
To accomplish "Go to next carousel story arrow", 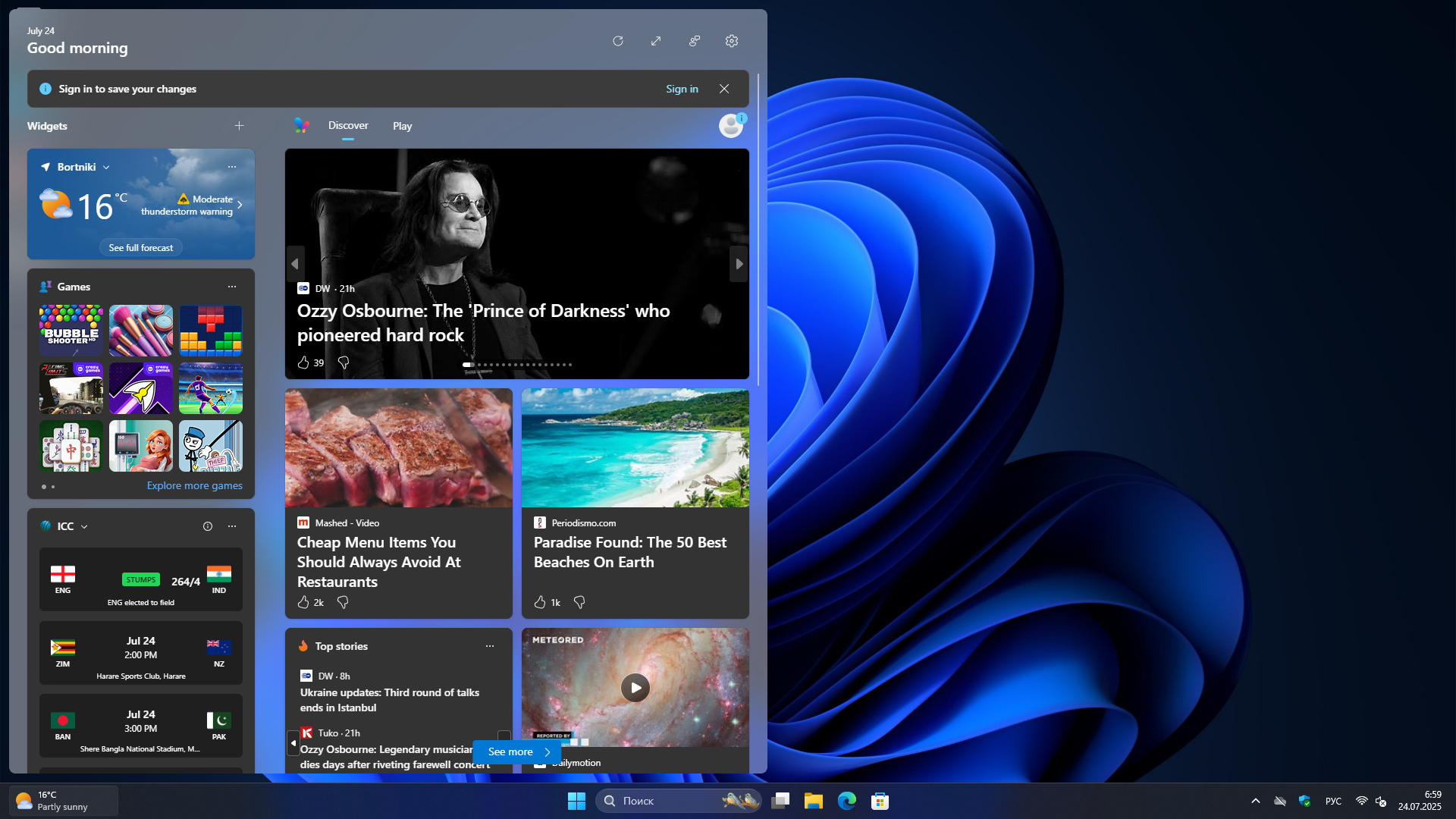I will click(739, 264).
